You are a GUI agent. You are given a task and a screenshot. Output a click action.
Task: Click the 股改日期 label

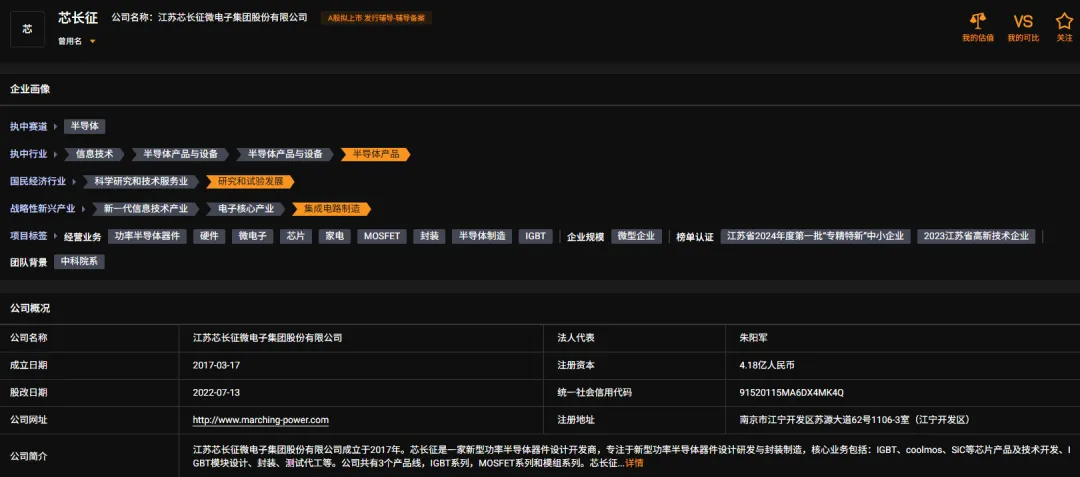point(29,392)
